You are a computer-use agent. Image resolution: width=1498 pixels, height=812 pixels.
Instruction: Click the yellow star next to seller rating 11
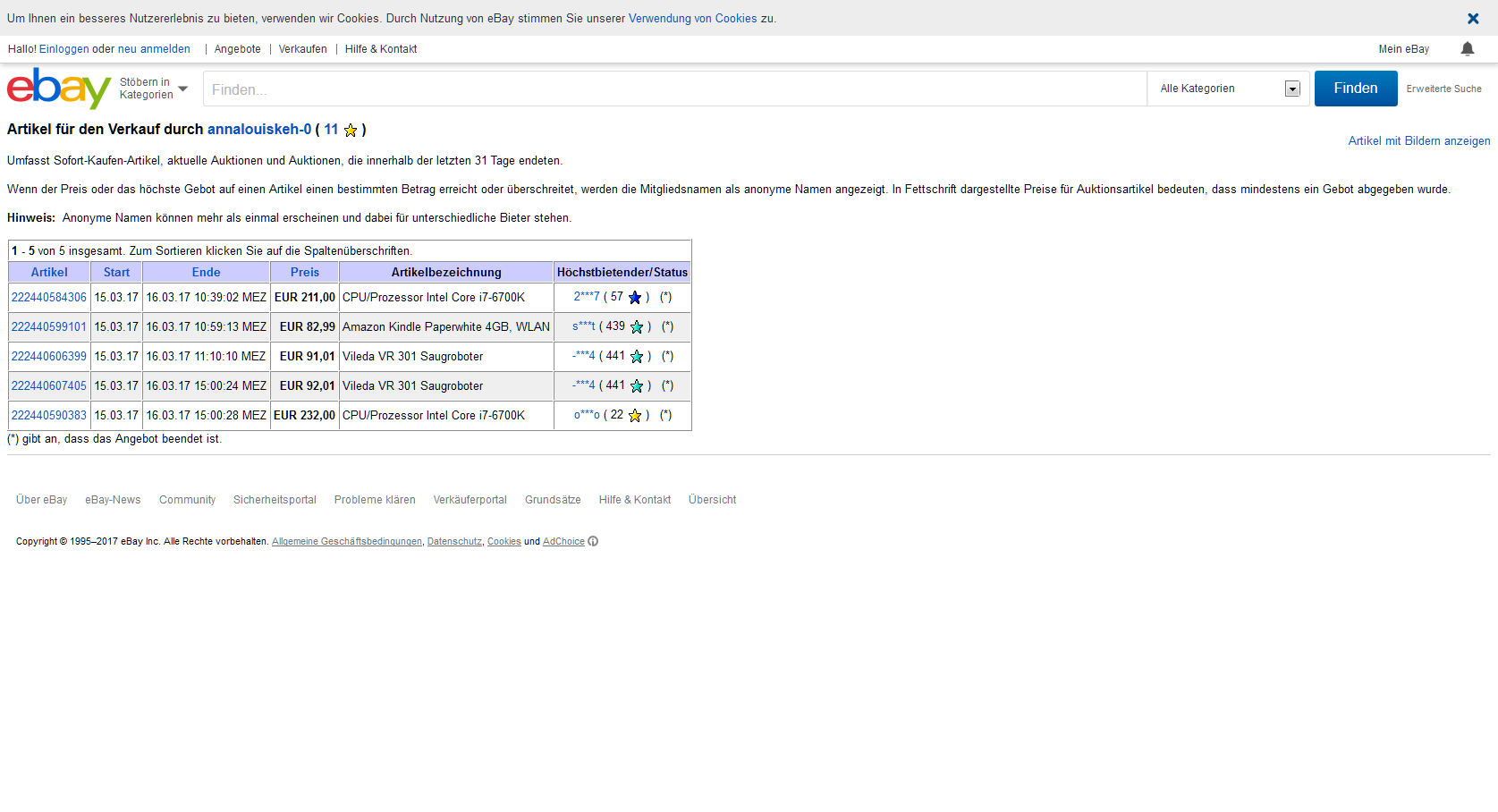coord(351,131)
